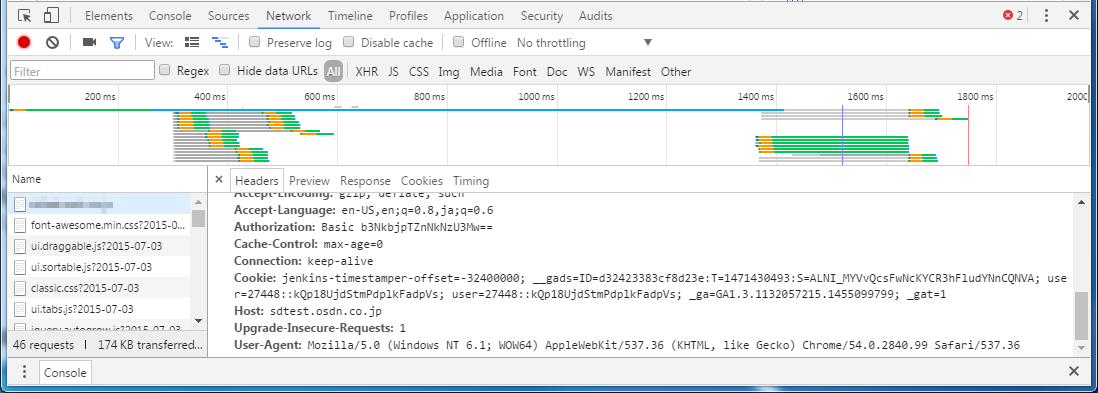The height and width of the screenshot is (393, 1098).
Task: Filter requests by JS
Action: (x=394, y=71)
